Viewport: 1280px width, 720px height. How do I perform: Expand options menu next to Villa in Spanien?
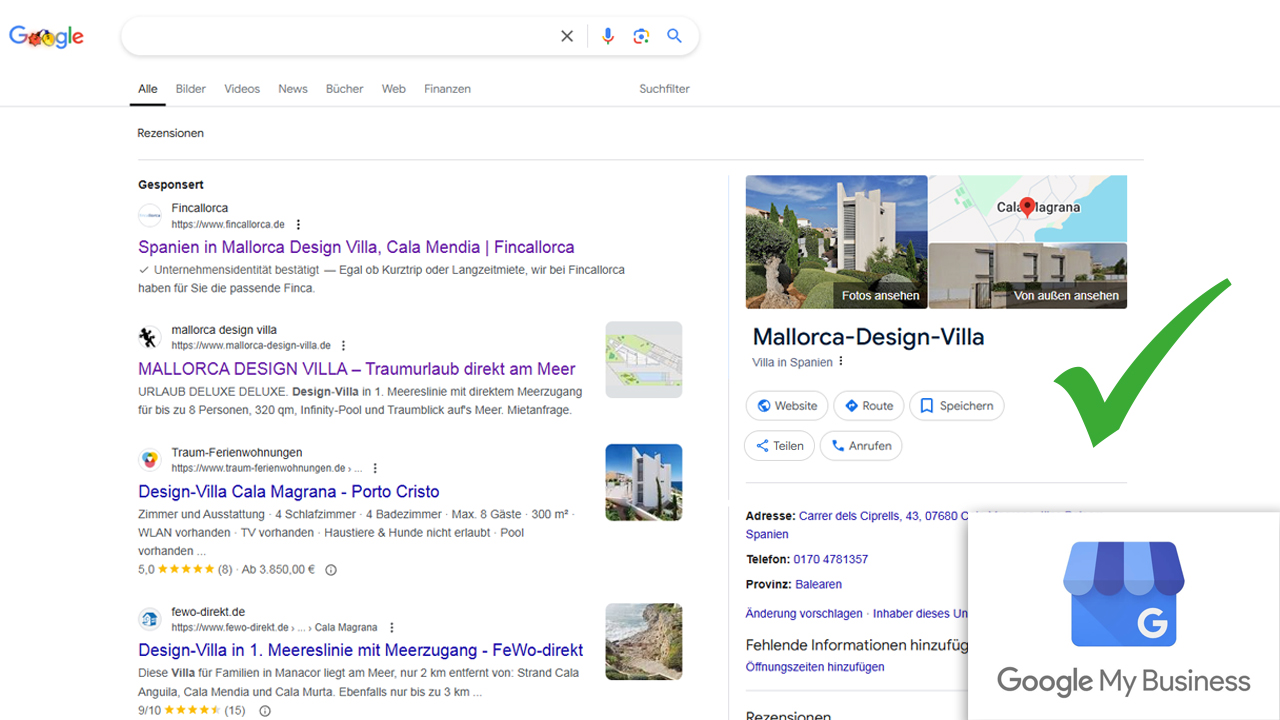click(x=841, y=362)
